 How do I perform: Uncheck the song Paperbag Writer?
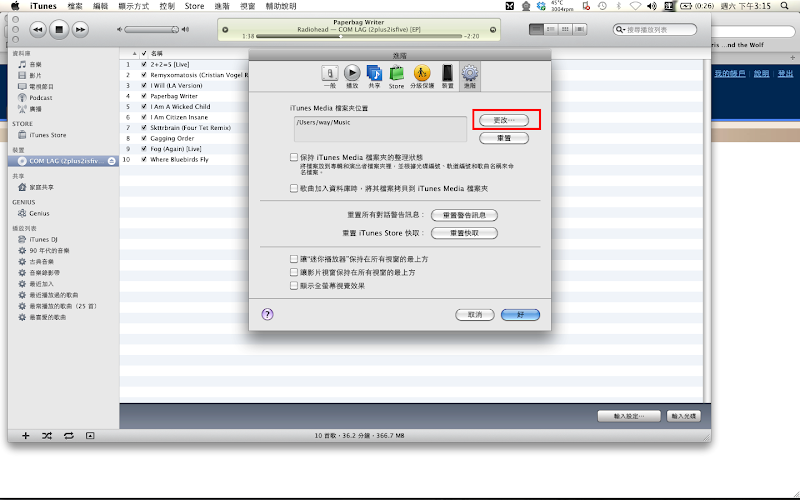click(x=144, y=96)
